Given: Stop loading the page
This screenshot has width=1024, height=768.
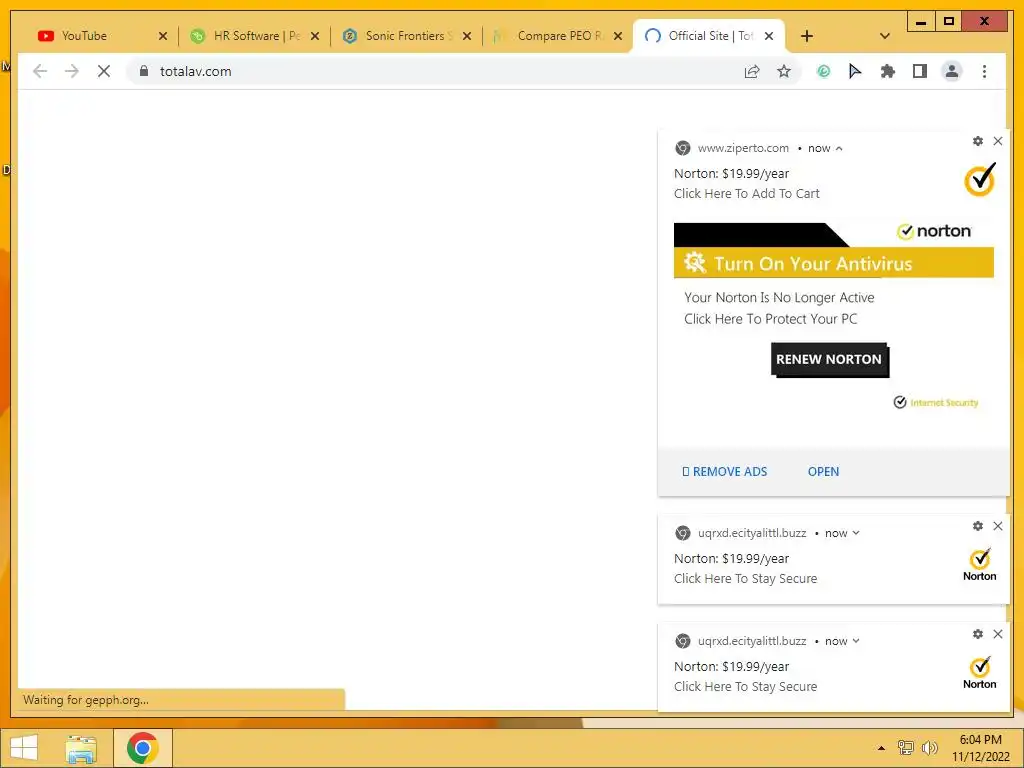Looking at the screenshot, I should pyautogui.click(x=104, y=71).
